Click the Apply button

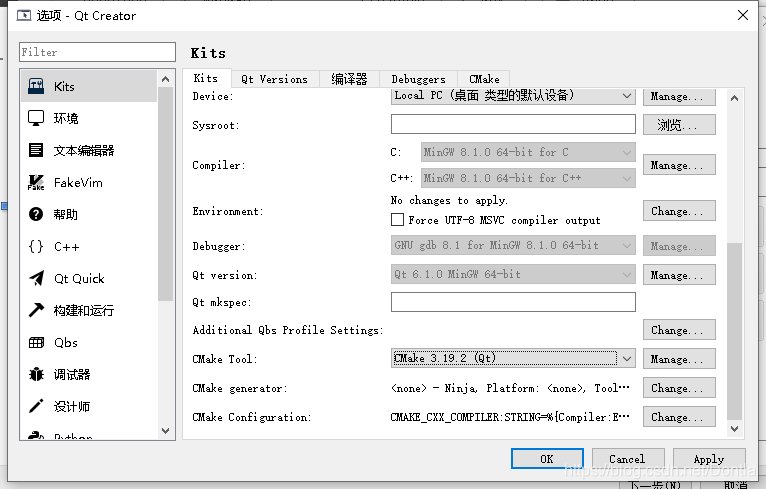pyautogui.click(x=709, y=459)
